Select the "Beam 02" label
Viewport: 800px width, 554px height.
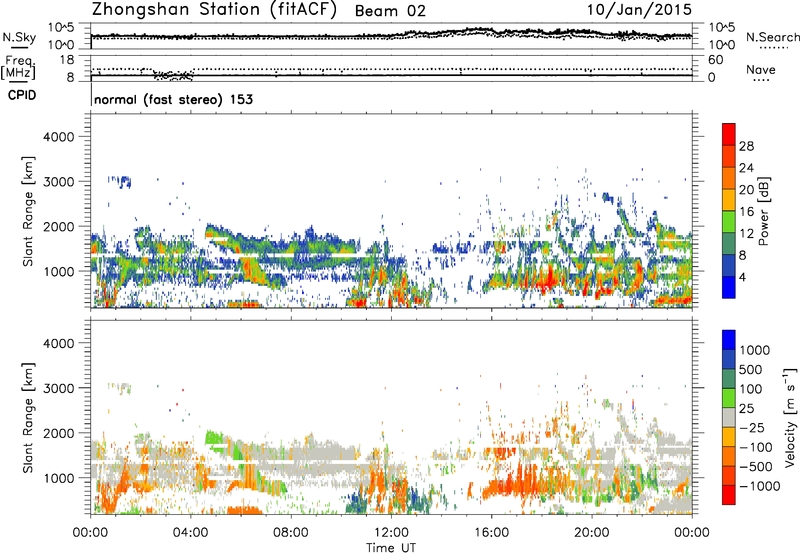(x=390, y=11)
